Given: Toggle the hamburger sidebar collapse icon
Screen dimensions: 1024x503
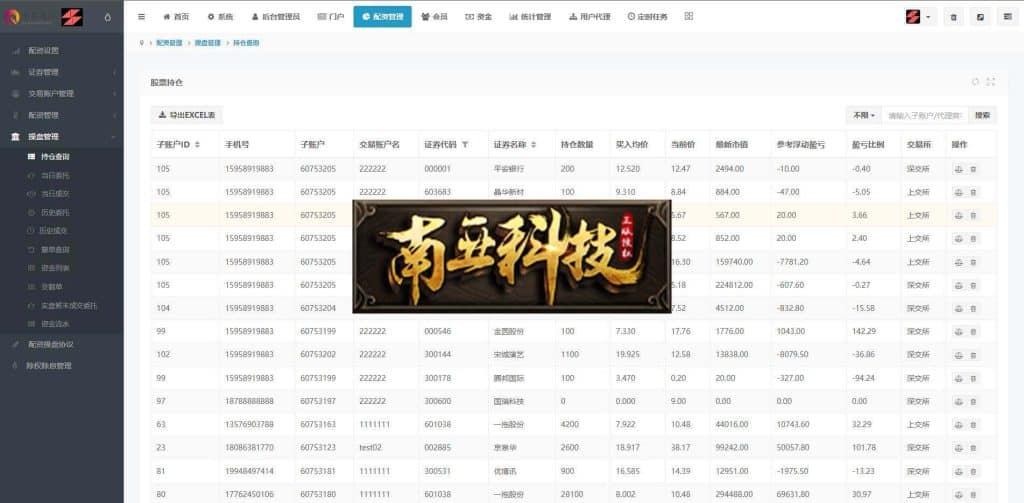Looking at the screenshot, I should pyautogui.click(x=142, y=17).
